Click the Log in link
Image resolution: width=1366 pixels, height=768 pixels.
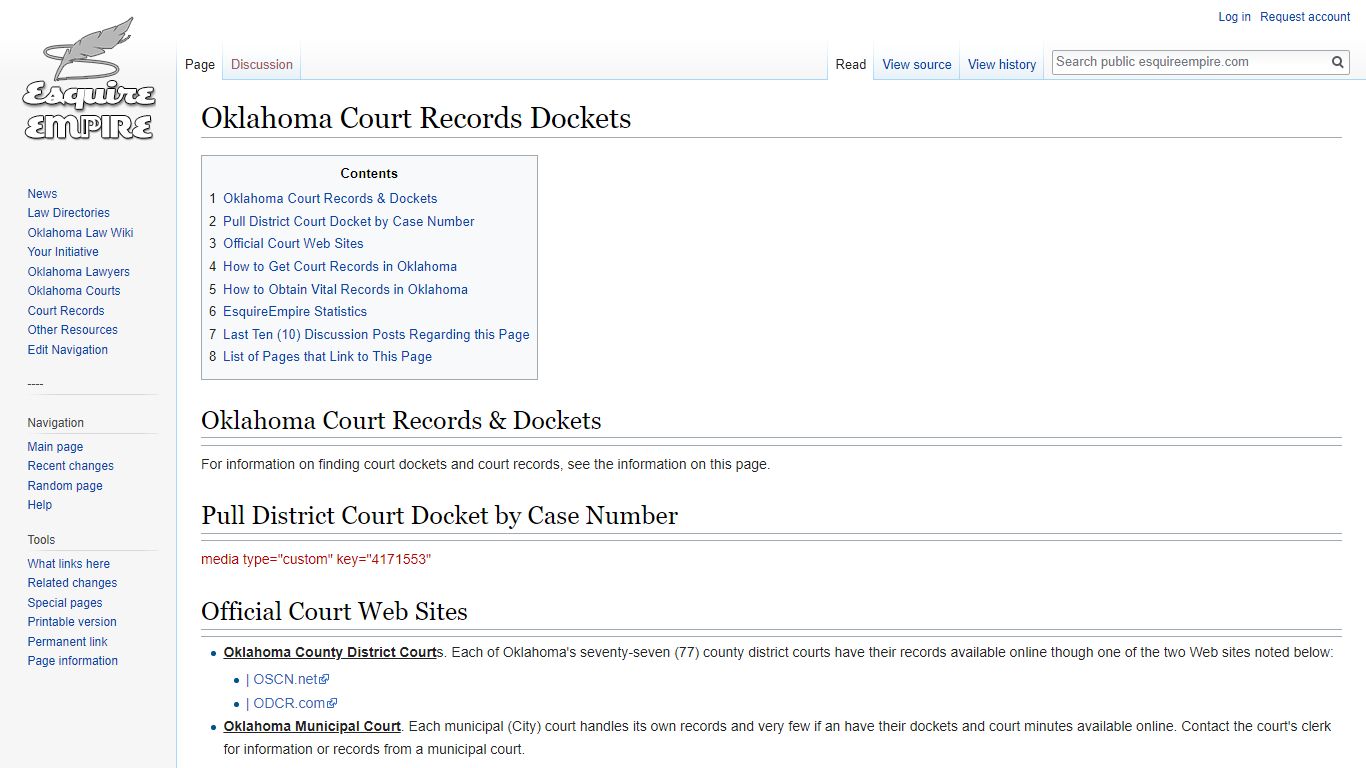pyautogui.click(x=1234, y=17)
